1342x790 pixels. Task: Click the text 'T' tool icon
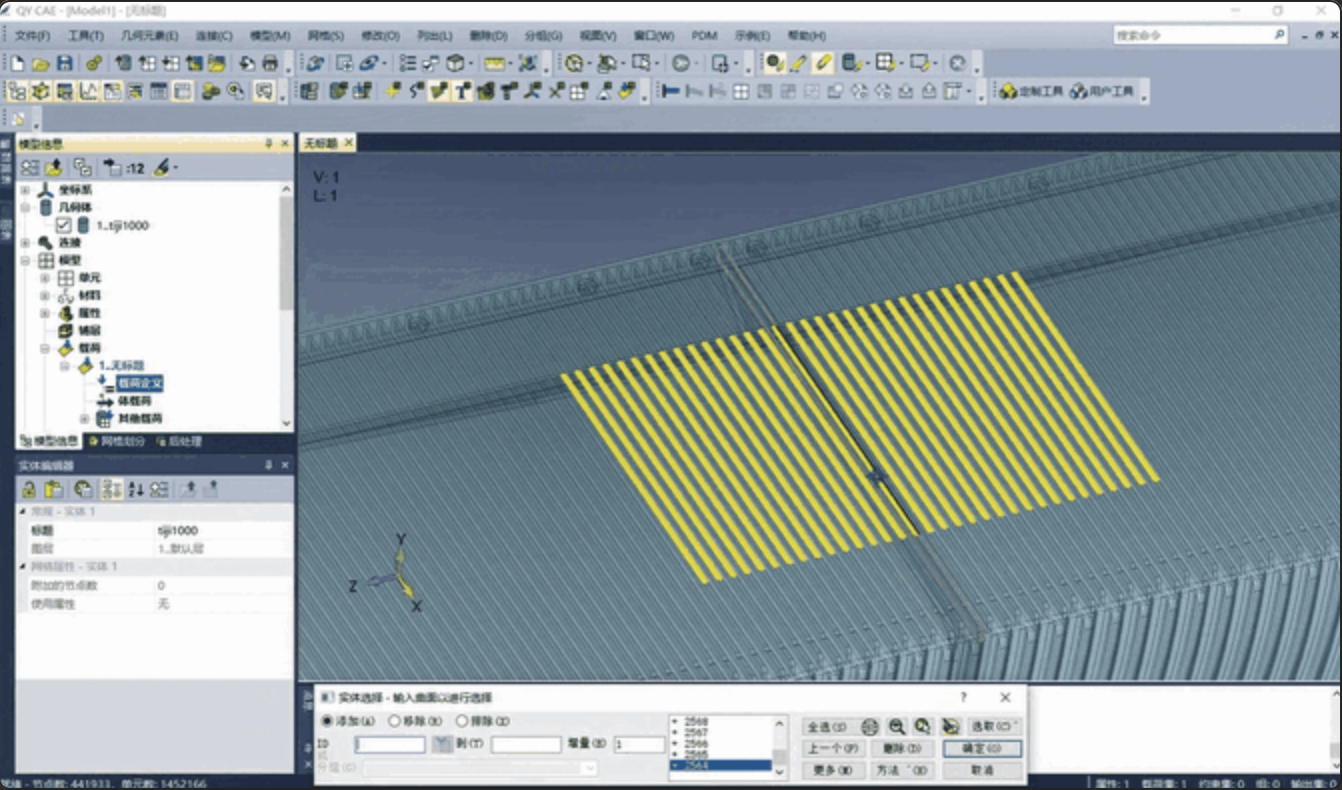pyautogui.click(x=462, y=92)
